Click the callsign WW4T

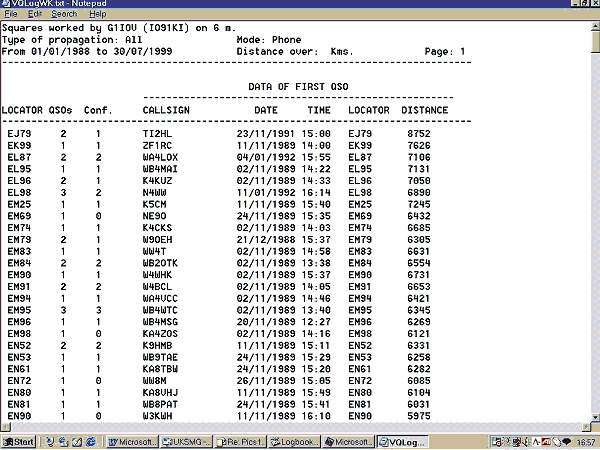pyautogui.click(x=155, y=251)
